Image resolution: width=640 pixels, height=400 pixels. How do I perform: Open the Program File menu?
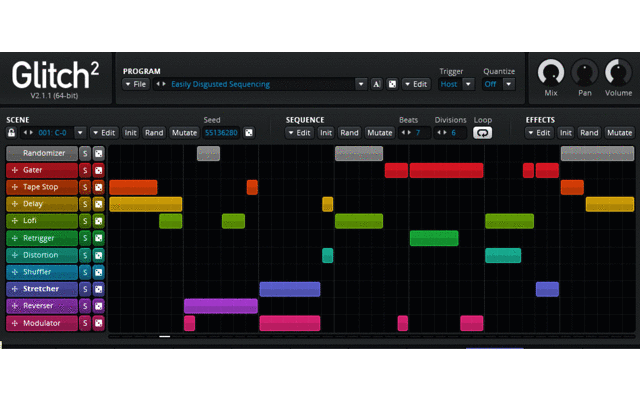click(x=136, y=84)
